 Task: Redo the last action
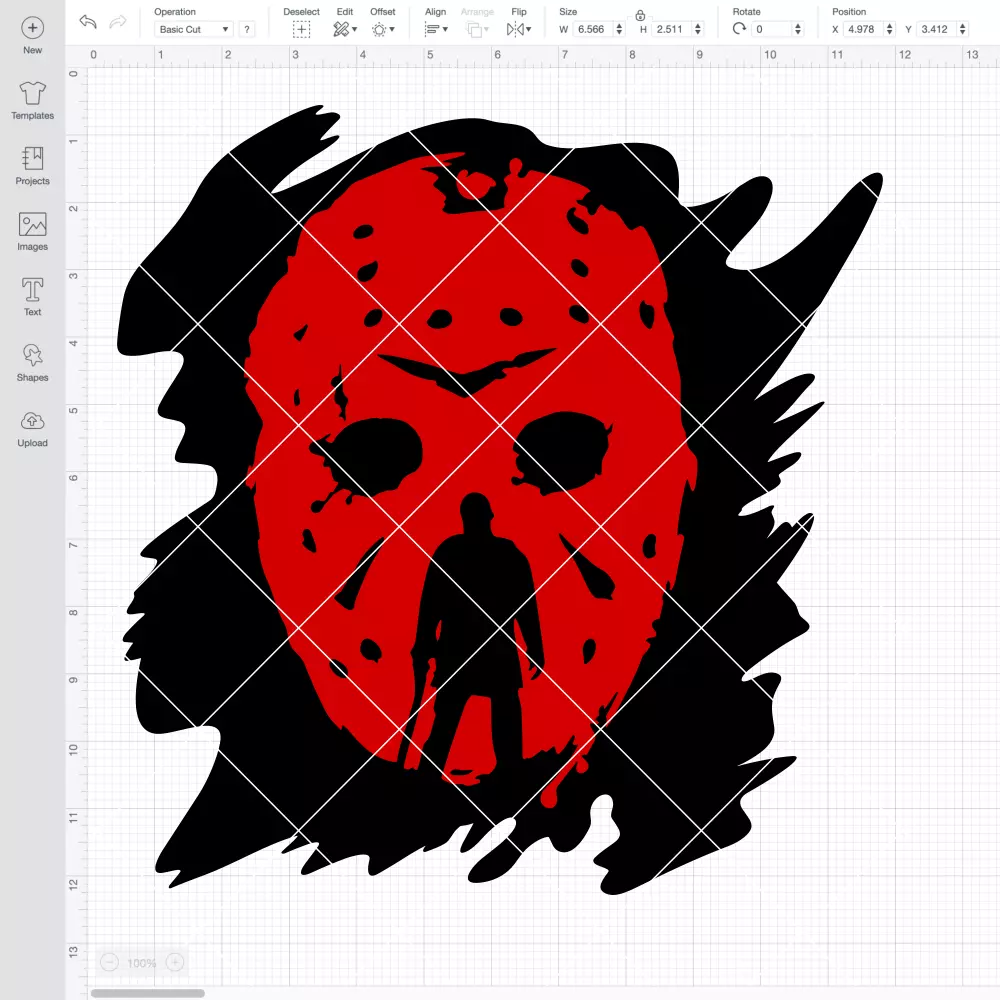[x=118, y=22]
